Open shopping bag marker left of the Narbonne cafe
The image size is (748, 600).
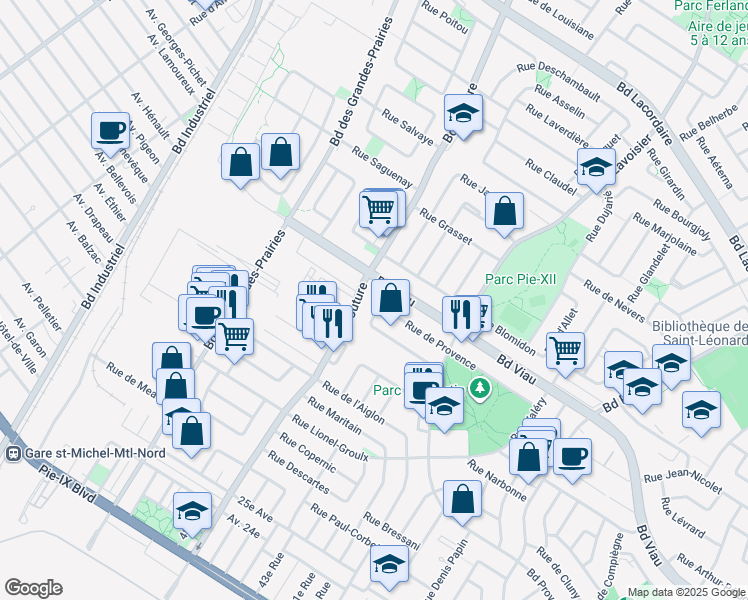pos(529,458)
